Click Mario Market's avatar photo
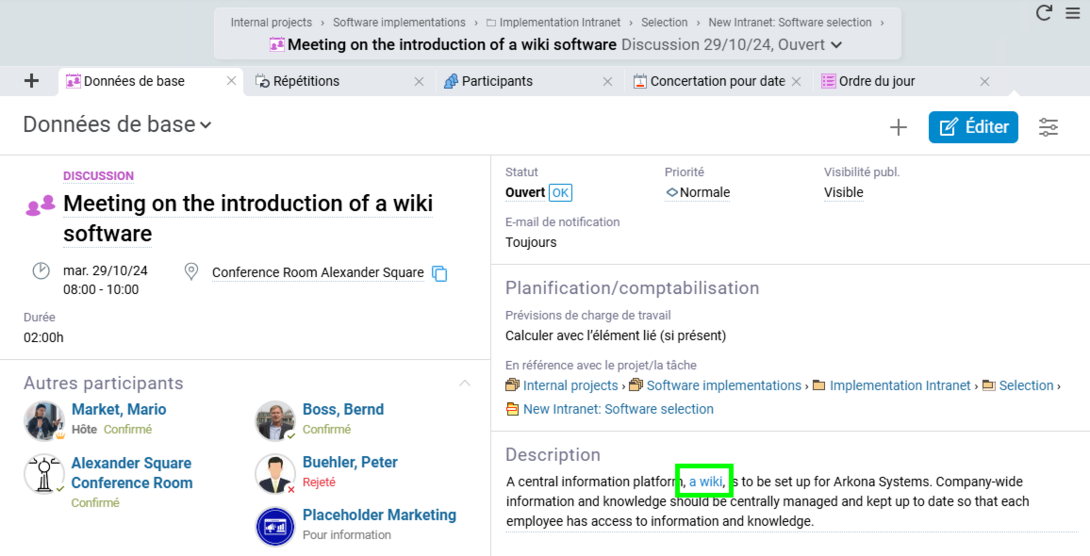The width and height of the screenshot is (1090, 556). (44, 420)
